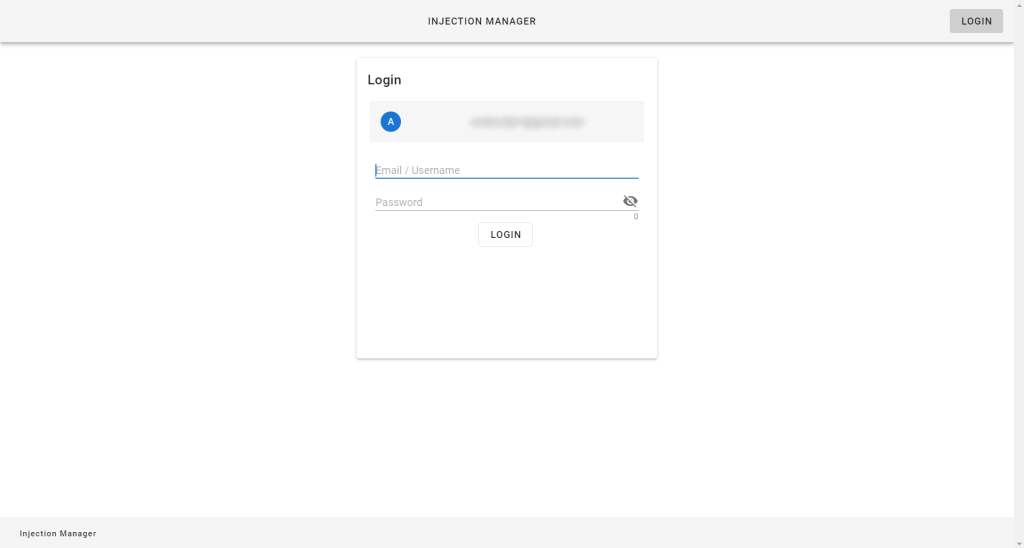Focus the Email / Username input field

click(x=505, y=170)
